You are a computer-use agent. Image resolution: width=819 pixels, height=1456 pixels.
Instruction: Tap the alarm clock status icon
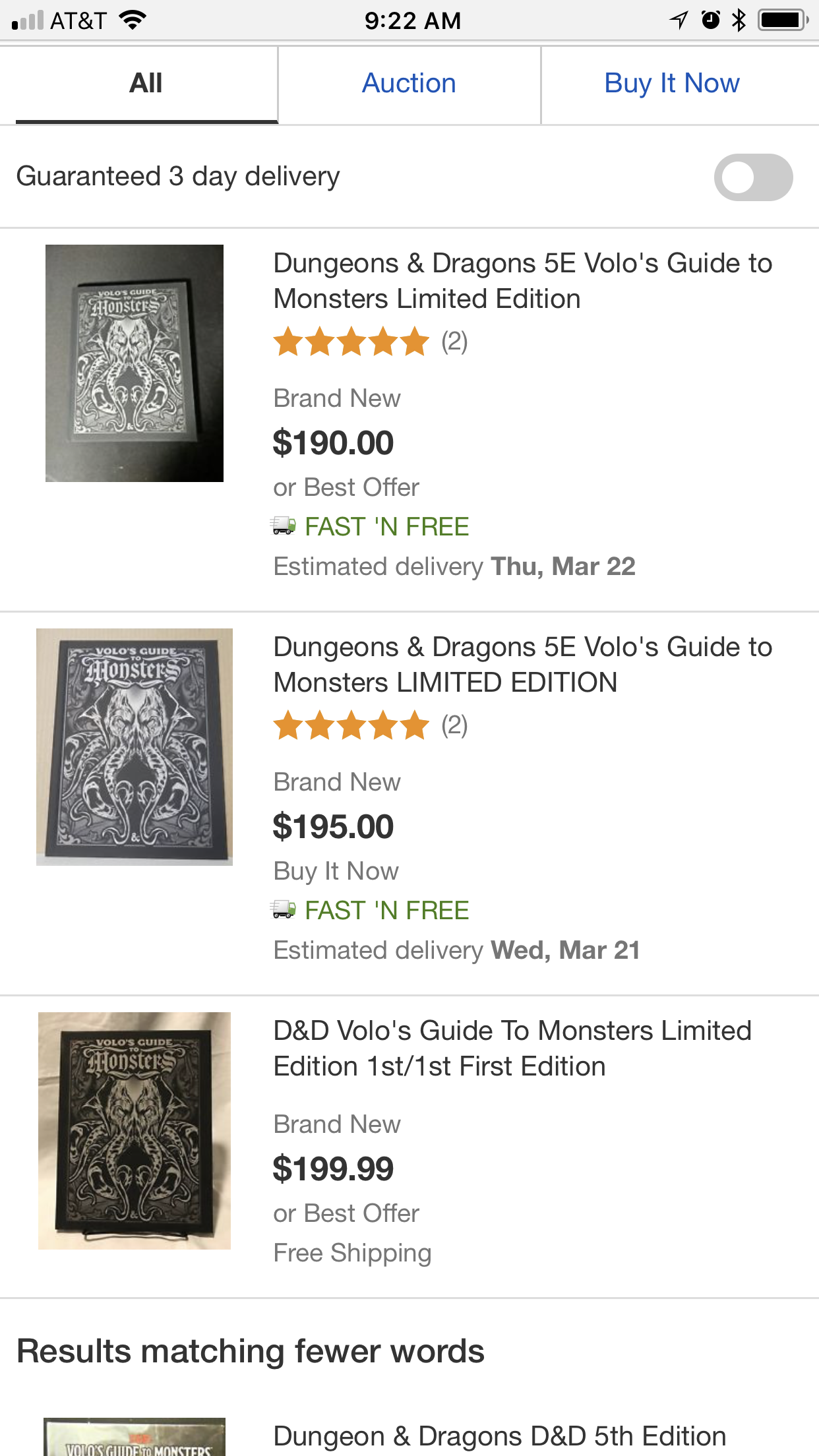710,20
